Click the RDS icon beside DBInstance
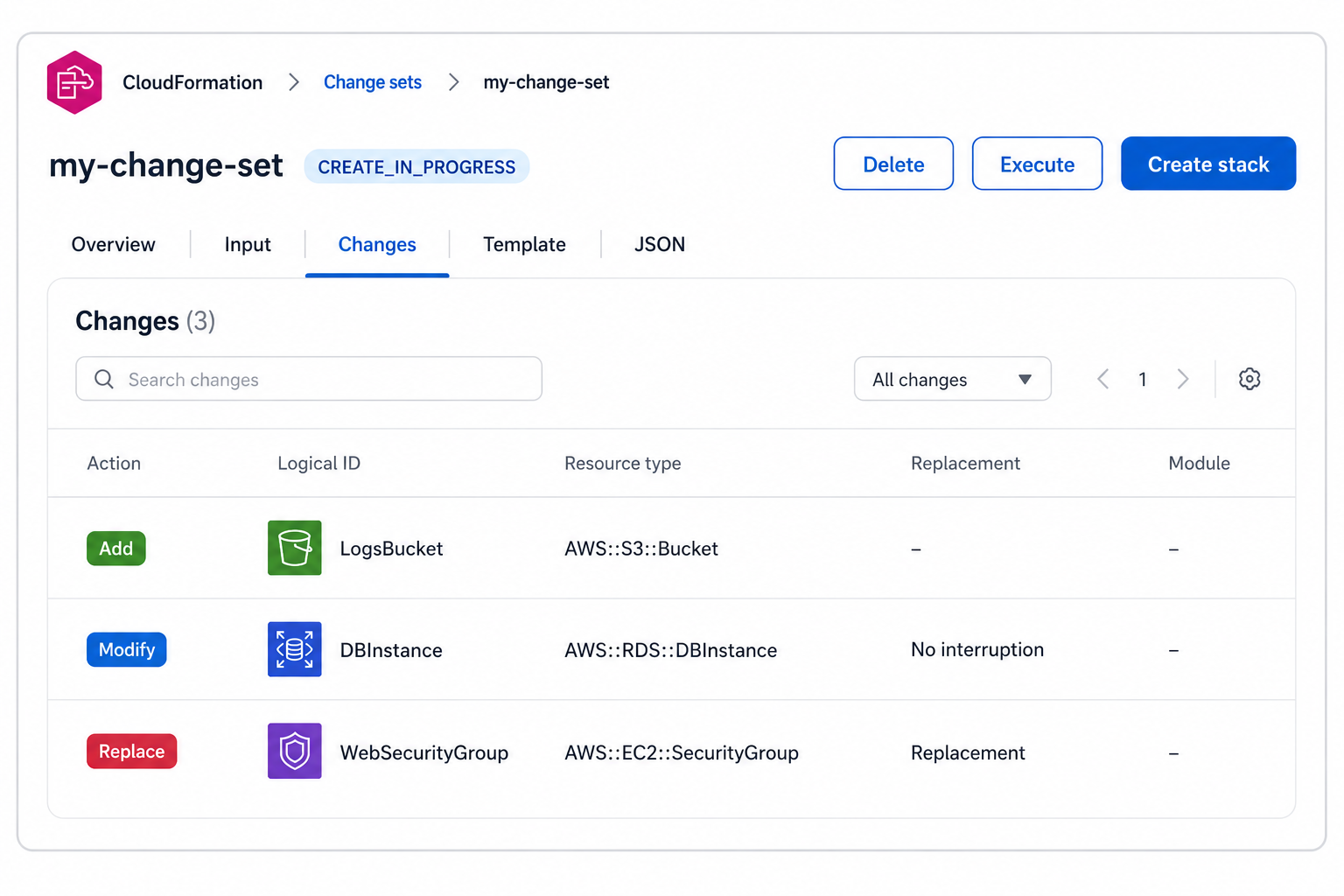Image resolution: width=1344 pixels, height=896 pixels. (x=294, y=649)
